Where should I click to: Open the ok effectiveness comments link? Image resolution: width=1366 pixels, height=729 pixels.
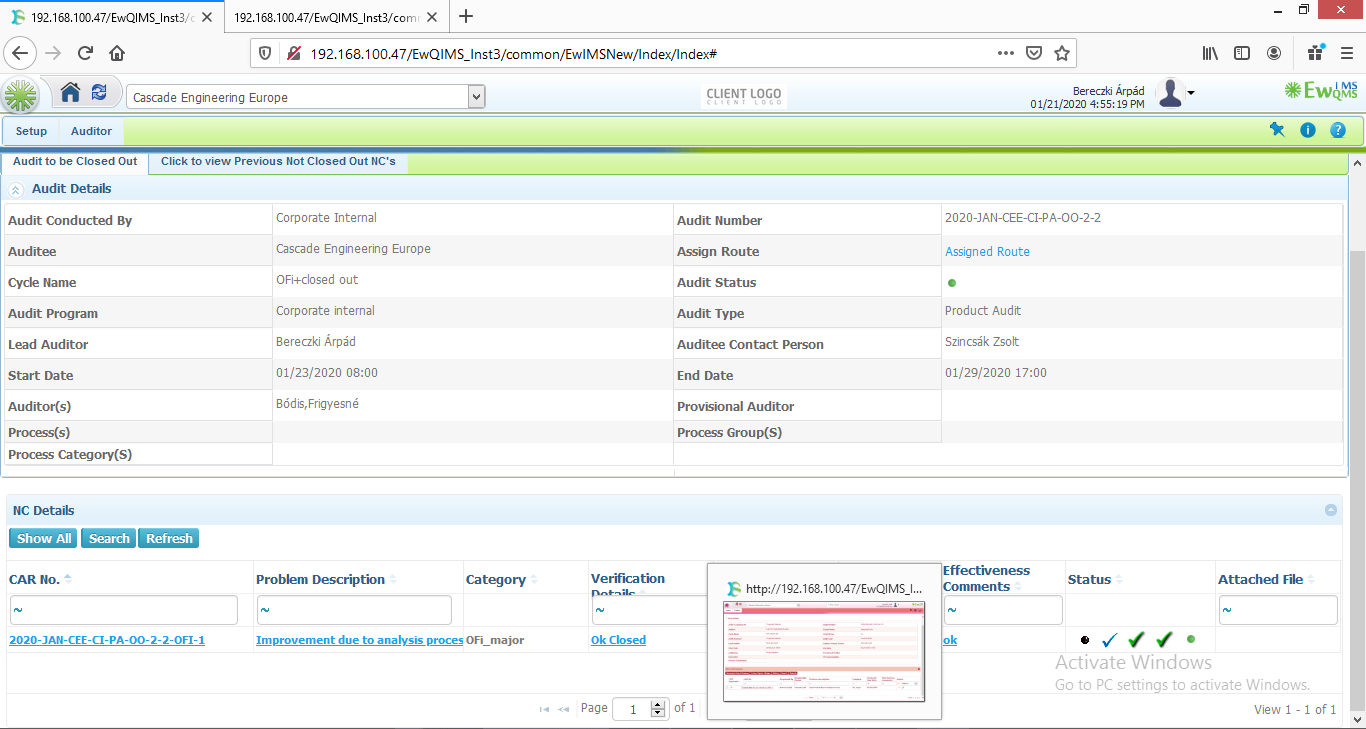click(950, 640)
